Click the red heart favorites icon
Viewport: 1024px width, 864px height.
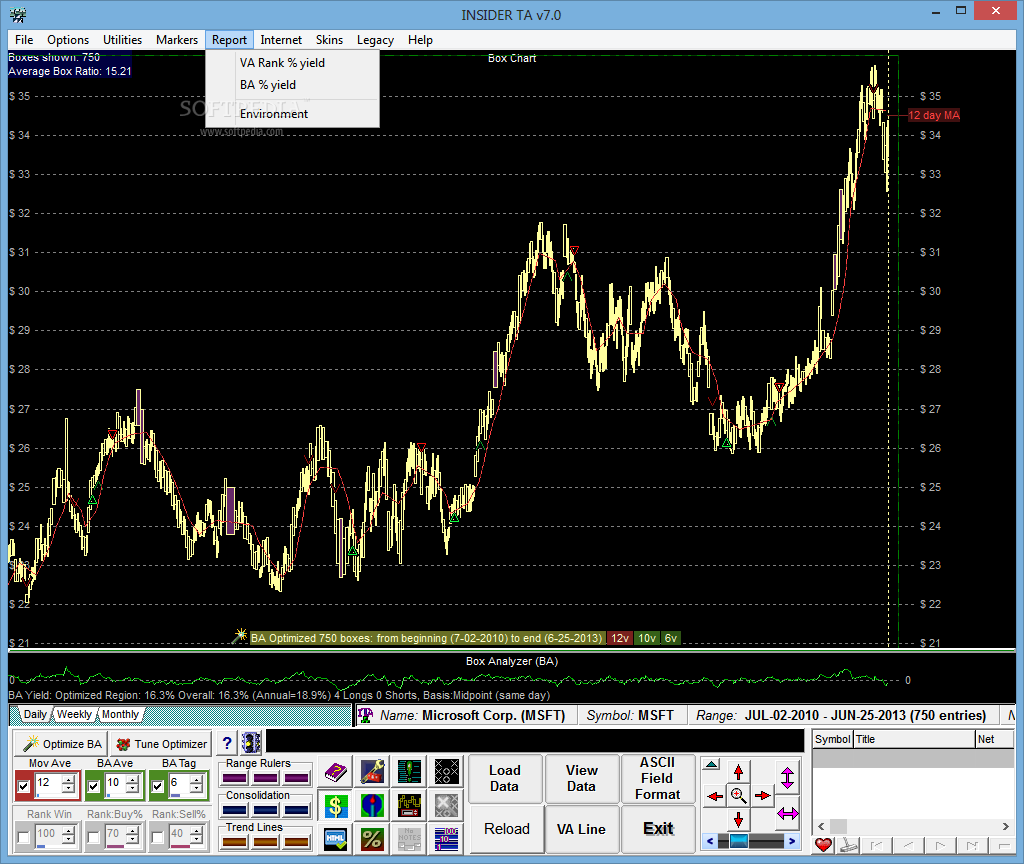coord(823,845)
